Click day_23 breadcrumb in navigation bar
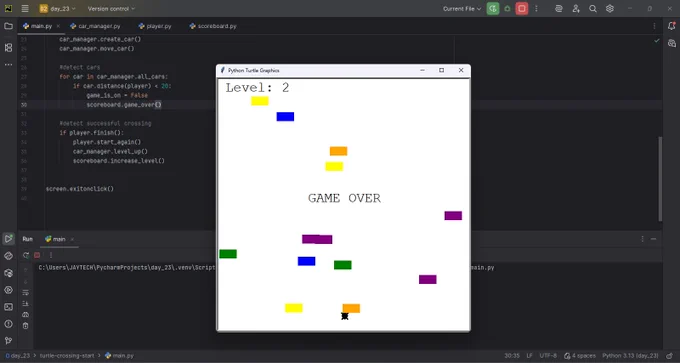This screenshot has height=363, width=680. 18,356
